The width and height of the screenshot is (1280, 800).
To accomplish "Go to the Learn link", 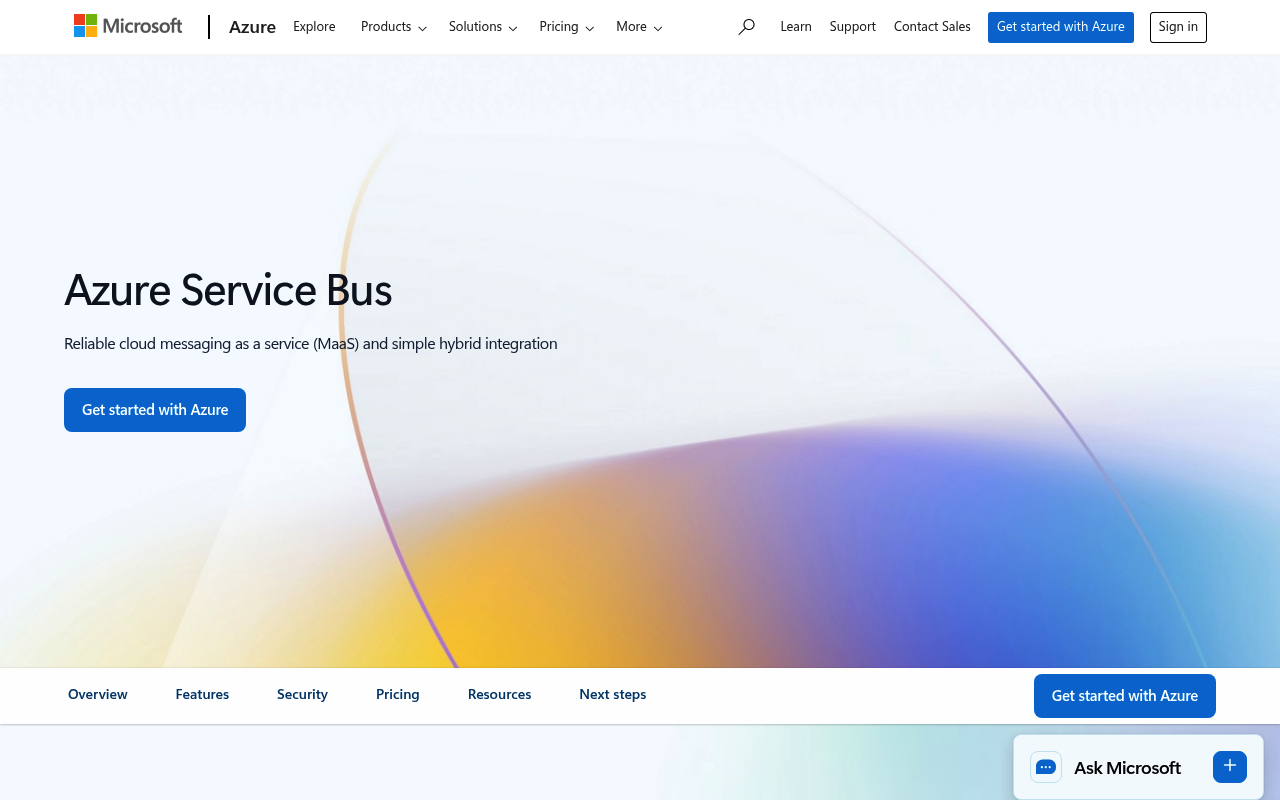I will [x=796, y=27].
